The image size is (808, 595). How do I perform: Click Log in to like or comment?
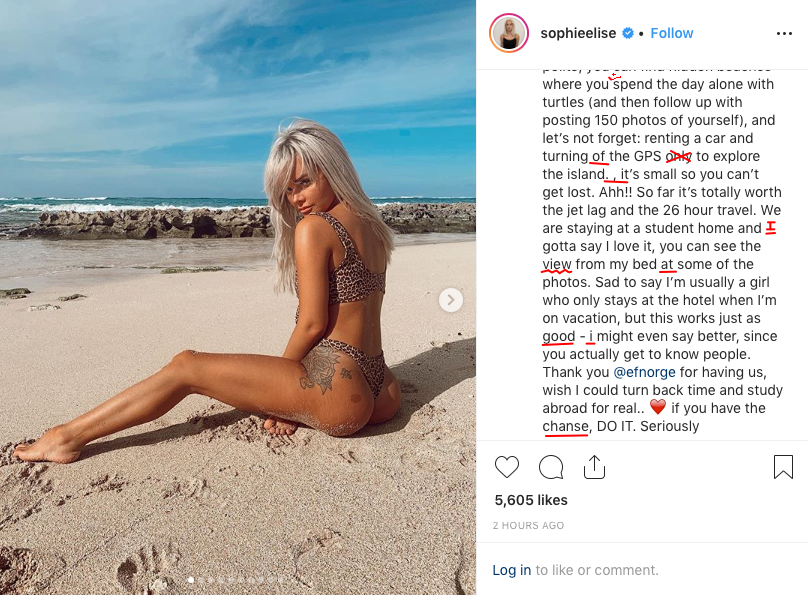(512, 570)
